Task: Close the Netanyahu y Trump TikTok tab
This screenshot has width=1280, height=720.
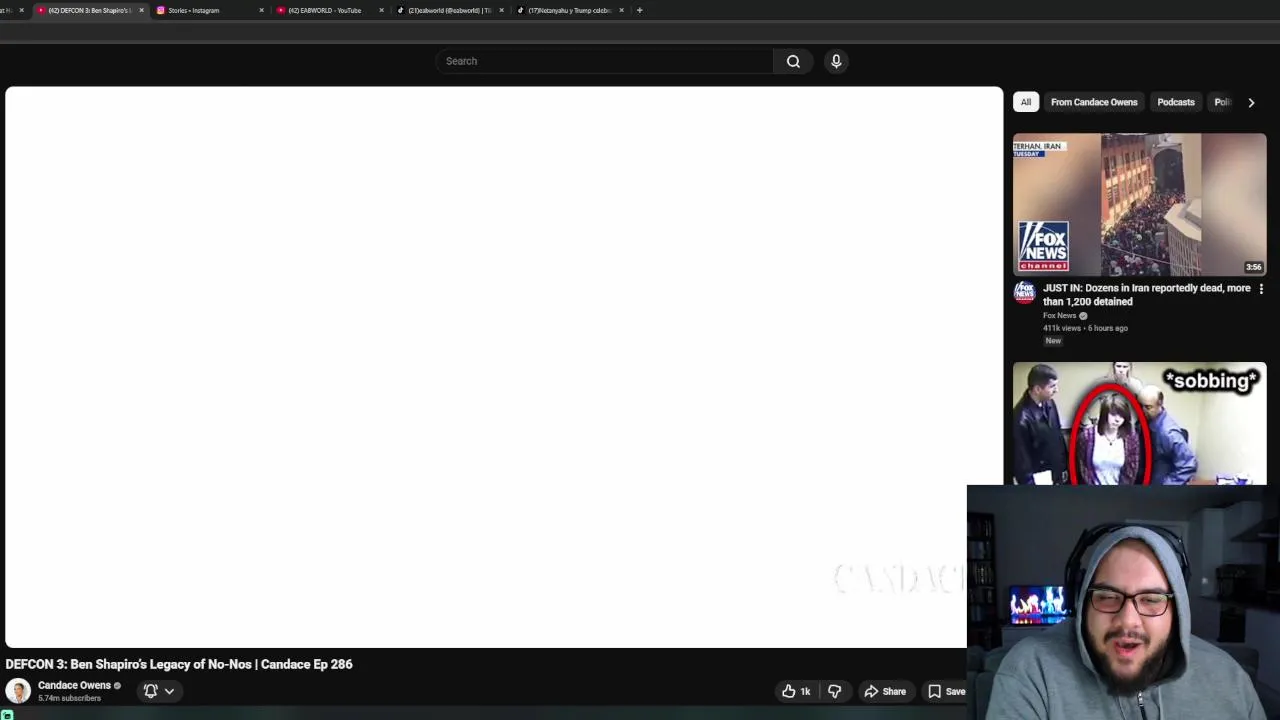Action: tap(621, 10)
